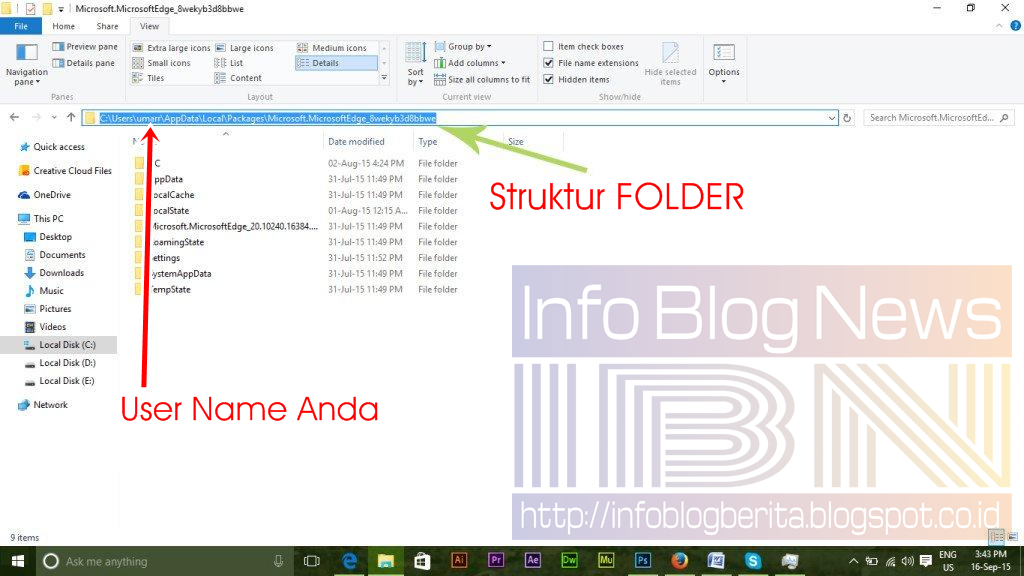Open the Share ribbon tab
The width and height of the screenshot is (1024, 576).
pyautogui.click(x=107, y=26)
